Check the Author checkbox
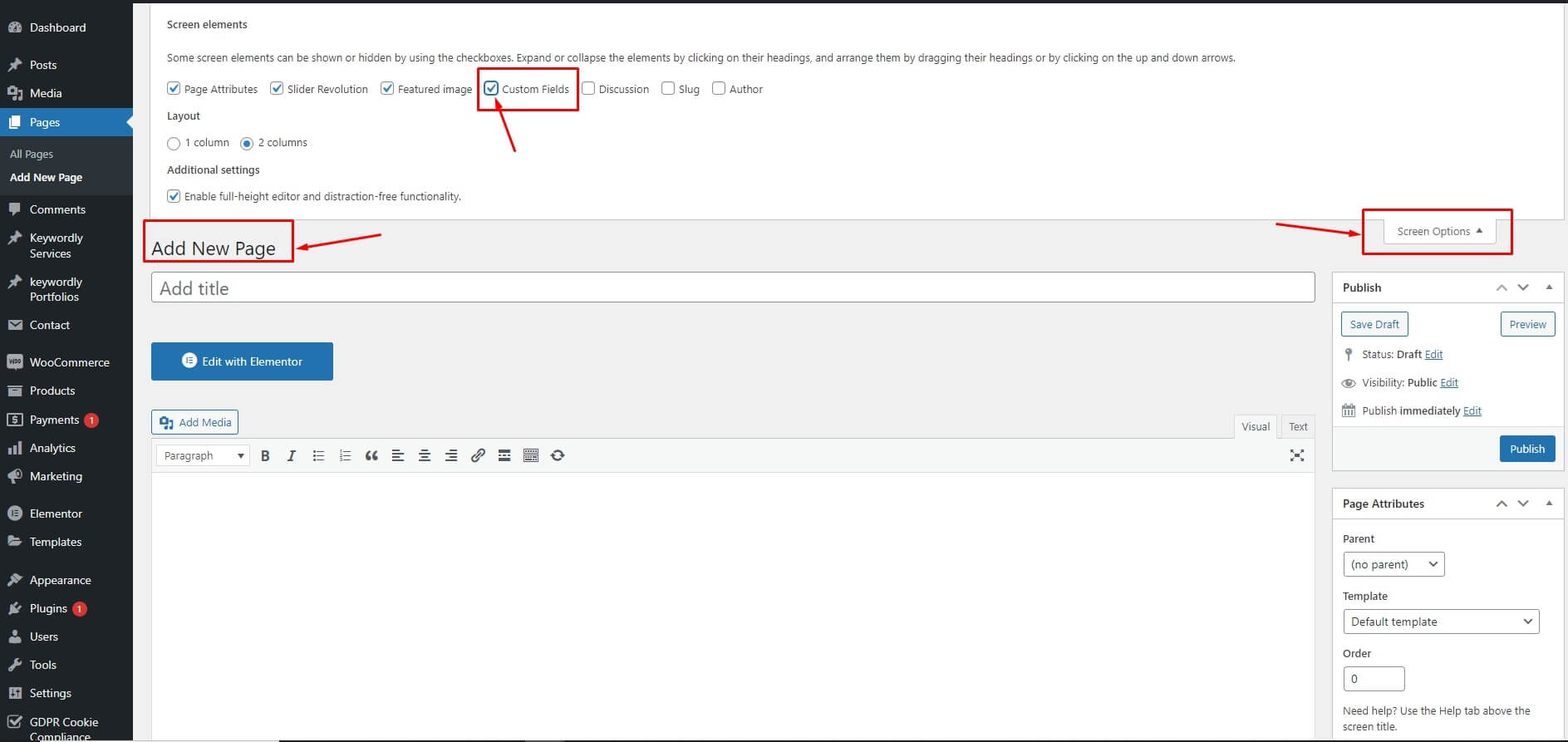This screenshot has height=742, width=1568. [x=719, y=88]
